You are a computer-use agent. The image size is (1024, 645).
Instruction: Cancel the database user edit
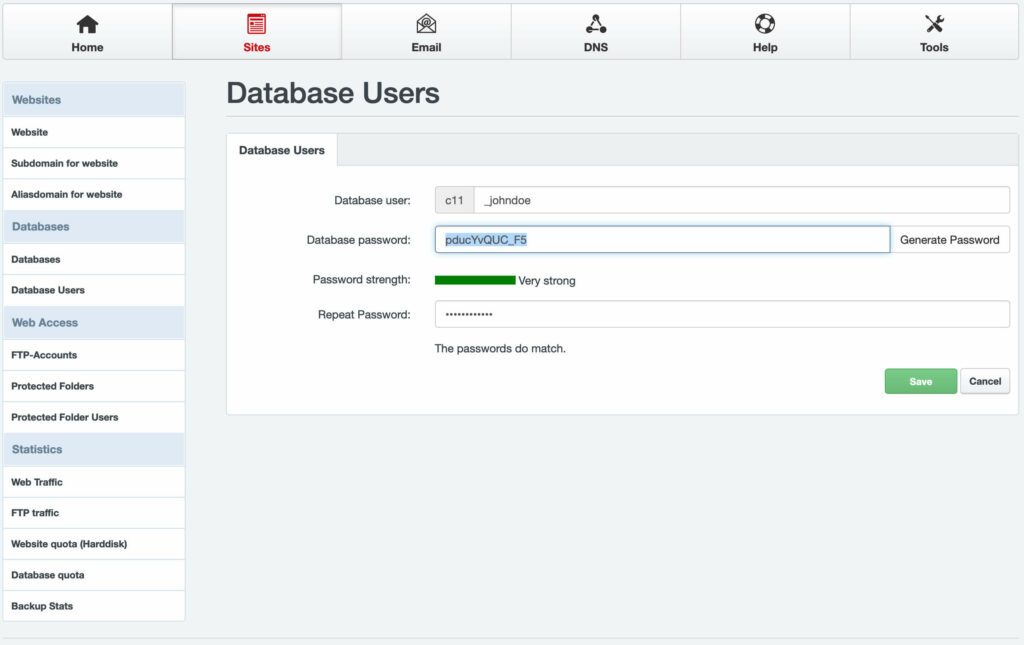coord(984,380)
